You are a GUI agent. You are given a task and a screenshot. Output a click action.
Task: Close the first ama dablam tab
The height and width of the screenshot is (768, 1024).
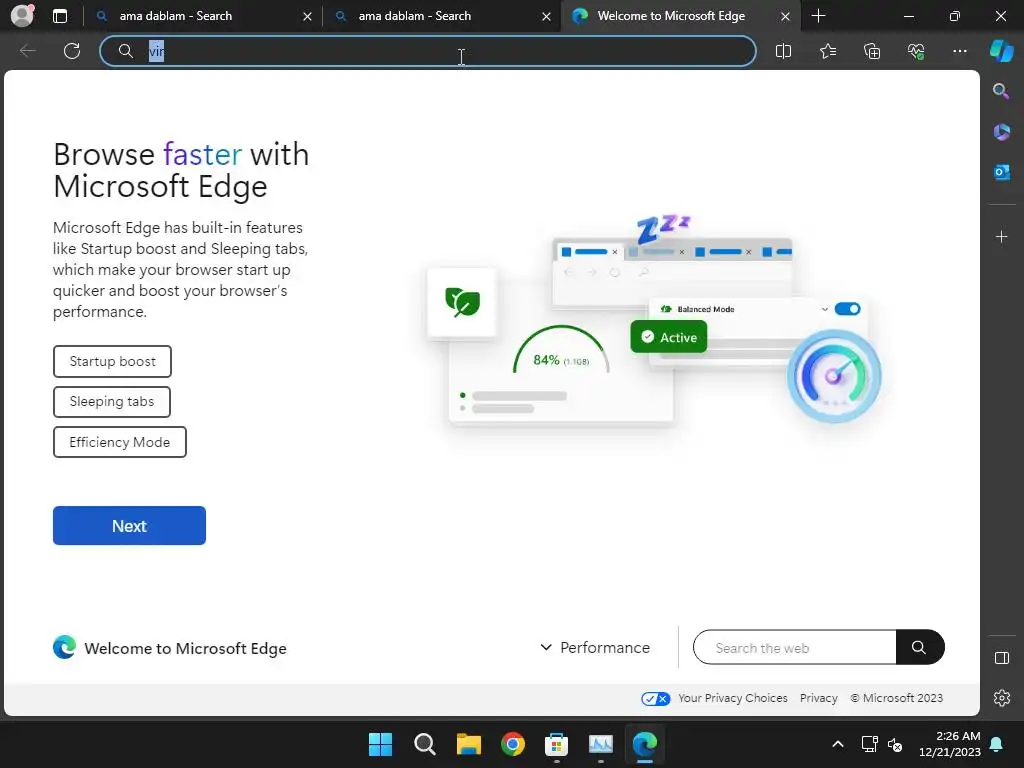tap(308, 16)
